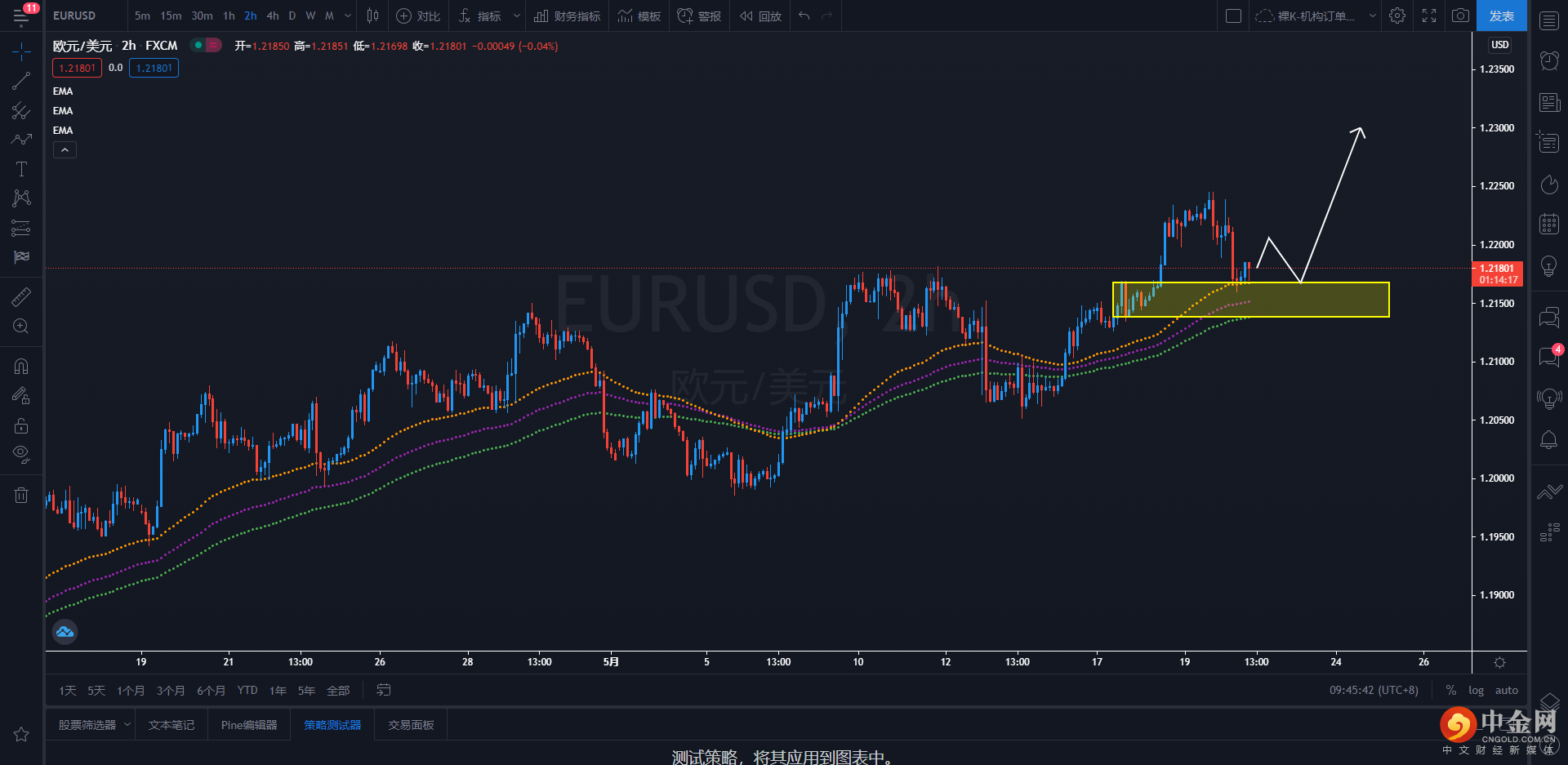Image resolution: width=1568 pixels, height=765 pixels.
Task: Open the alerts alarm clock panel
Action: click(x=1549, y=60)
